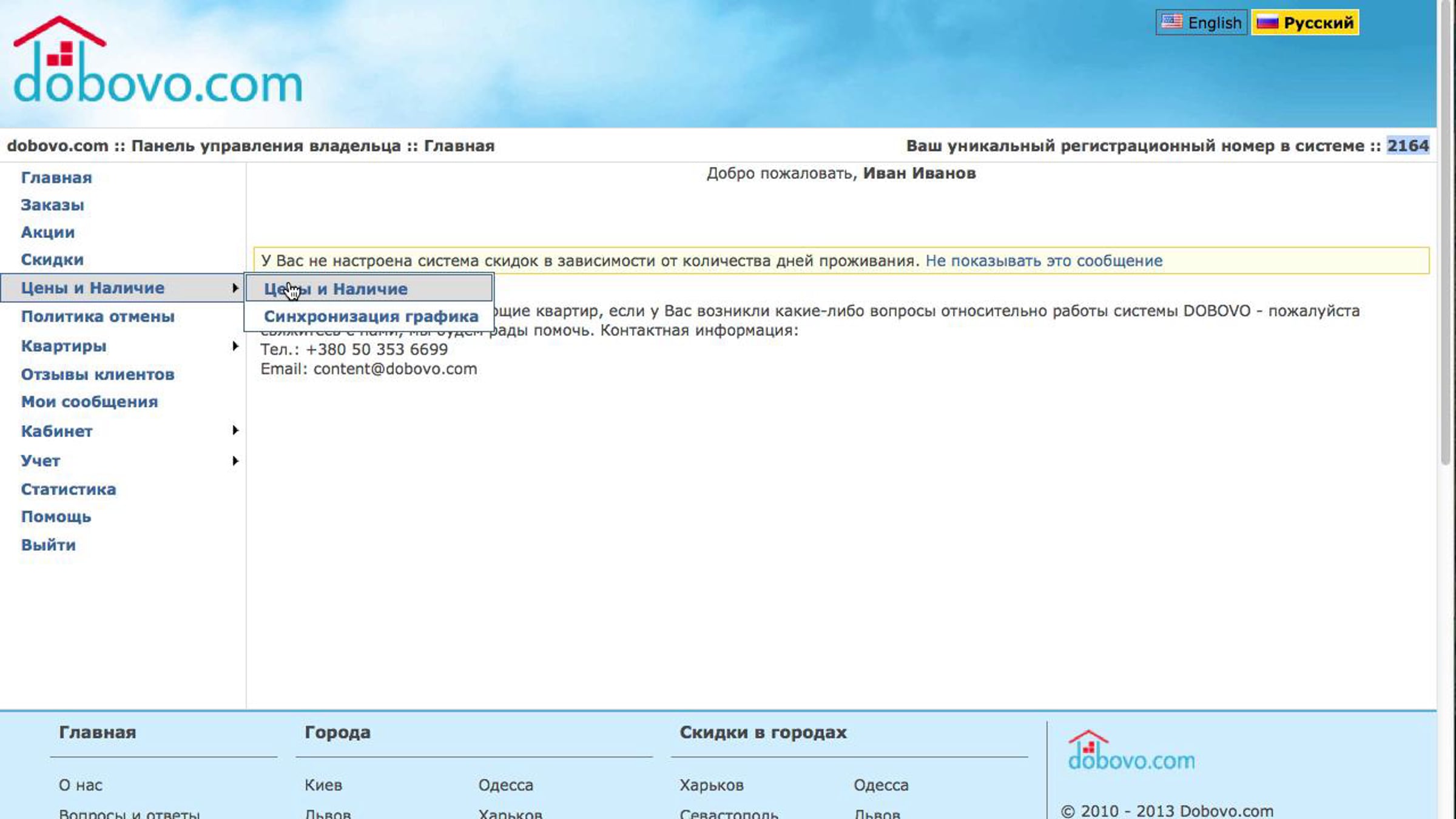Select Кабинет in sidebar
The image size is (1456, 819).
click(56, 431)
